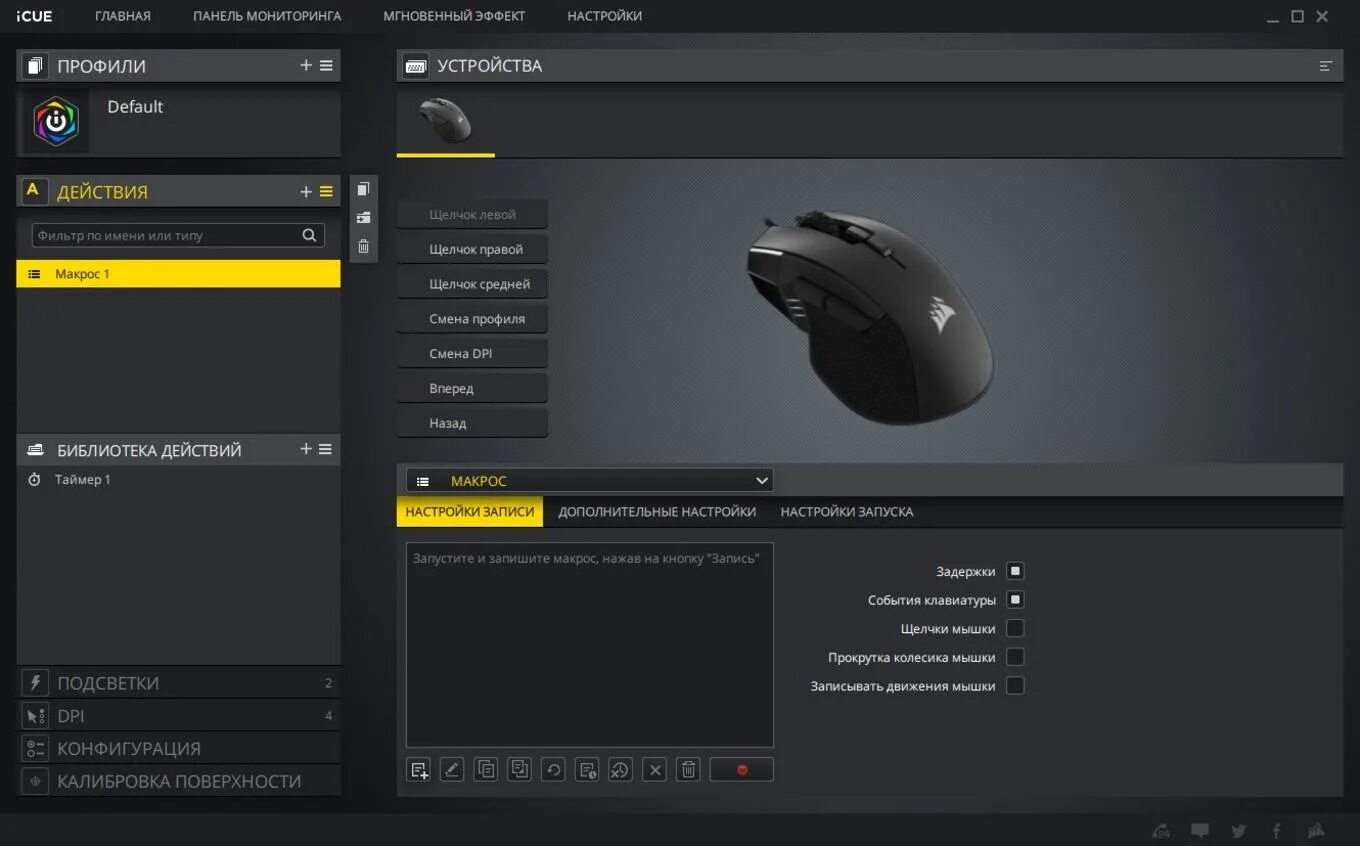Switch to the НАСТРОЙКИ ЗАПУСКА tab
Image resolution: width=1360 pixels, height=846 pixels.
(x=847, y=511)
